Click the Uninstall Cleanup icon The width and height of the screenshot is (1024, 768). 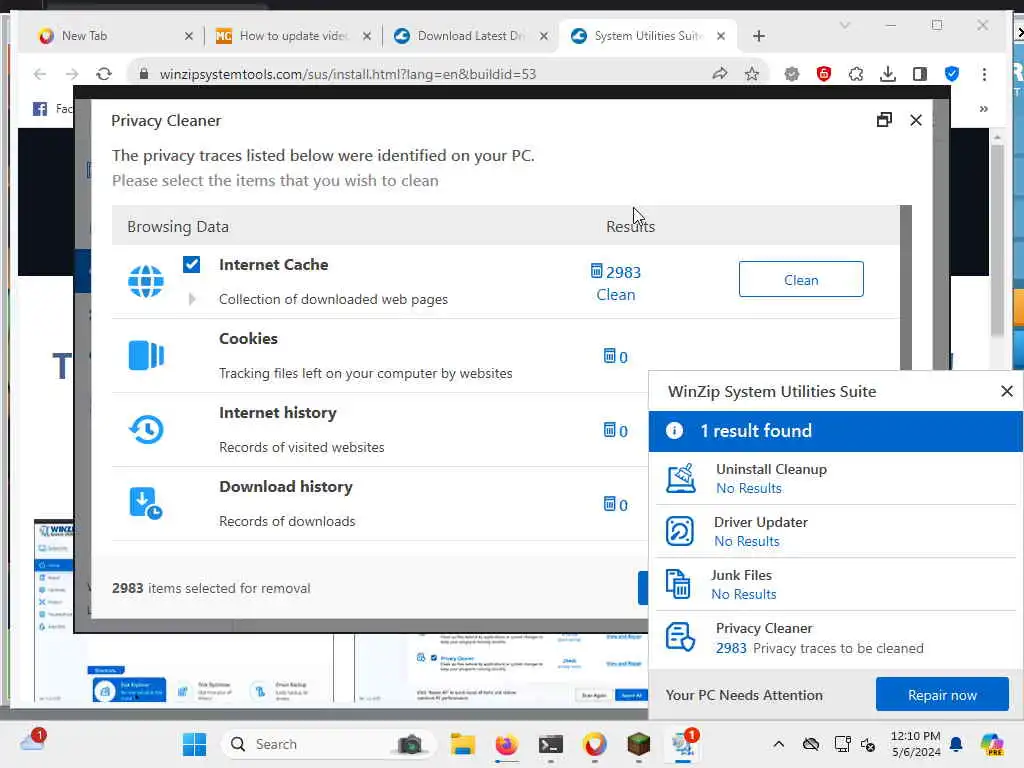680,478
